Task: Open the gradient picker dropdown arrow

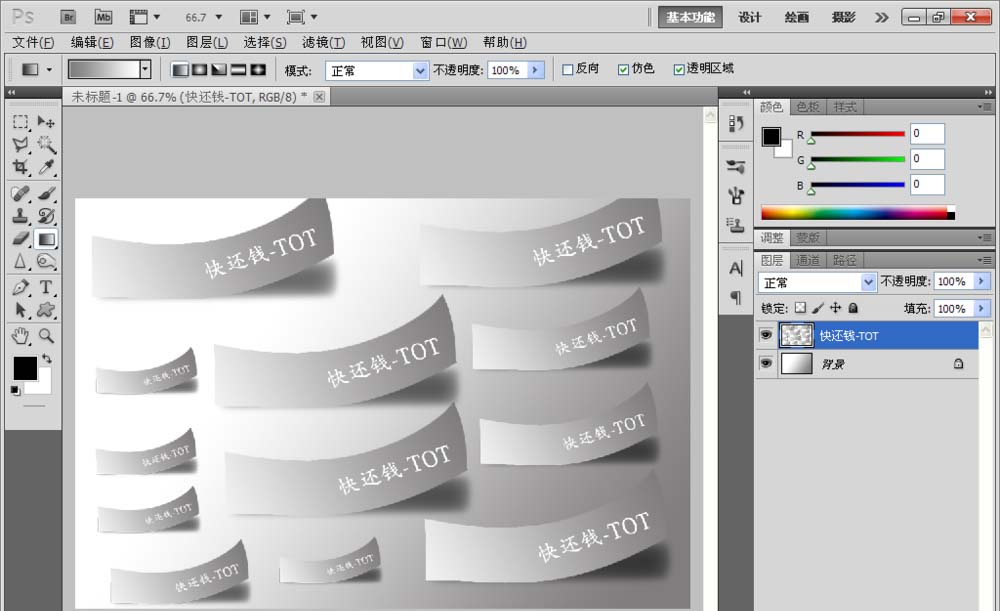Action: pos(145,69)
